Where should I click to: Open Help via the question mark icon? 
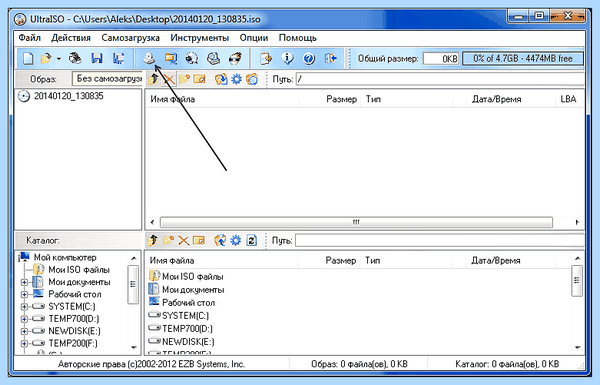click(x=308, y=59)
